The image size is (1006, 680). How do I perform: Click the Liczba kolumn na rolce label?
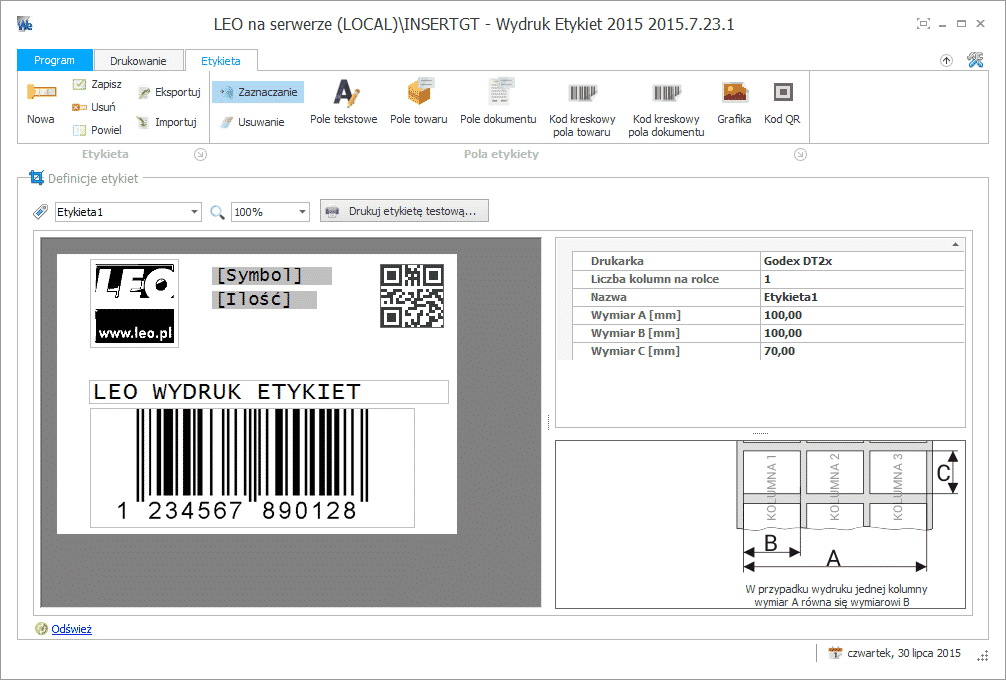click(x=654, y=279)
